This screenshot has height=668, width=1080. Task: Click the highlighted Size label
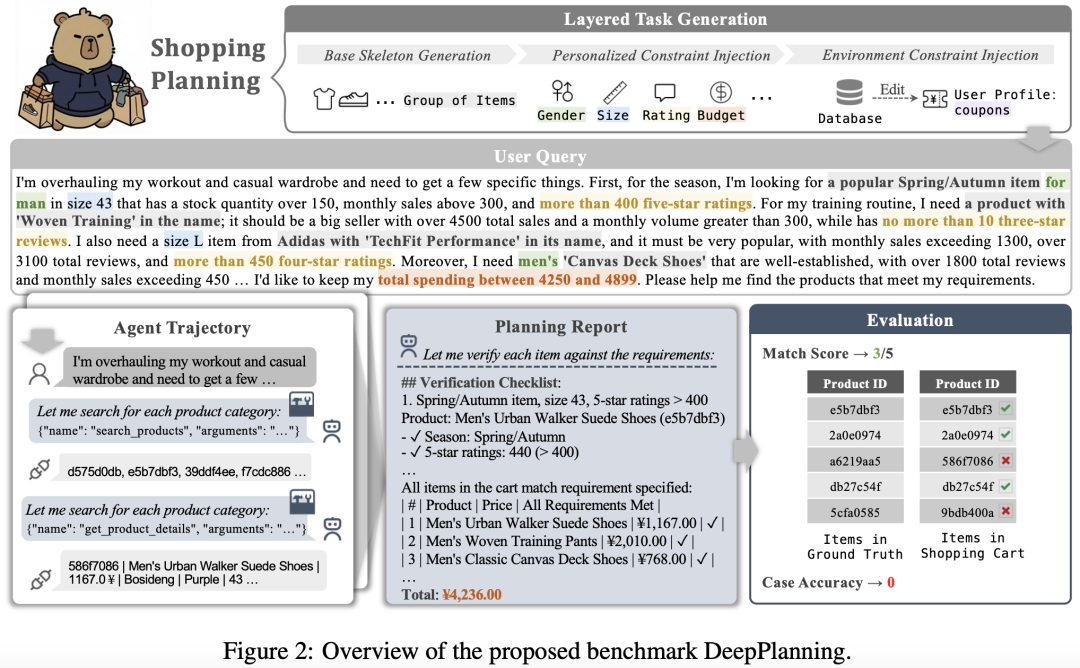pyautogui.click(x=612, y=115)
